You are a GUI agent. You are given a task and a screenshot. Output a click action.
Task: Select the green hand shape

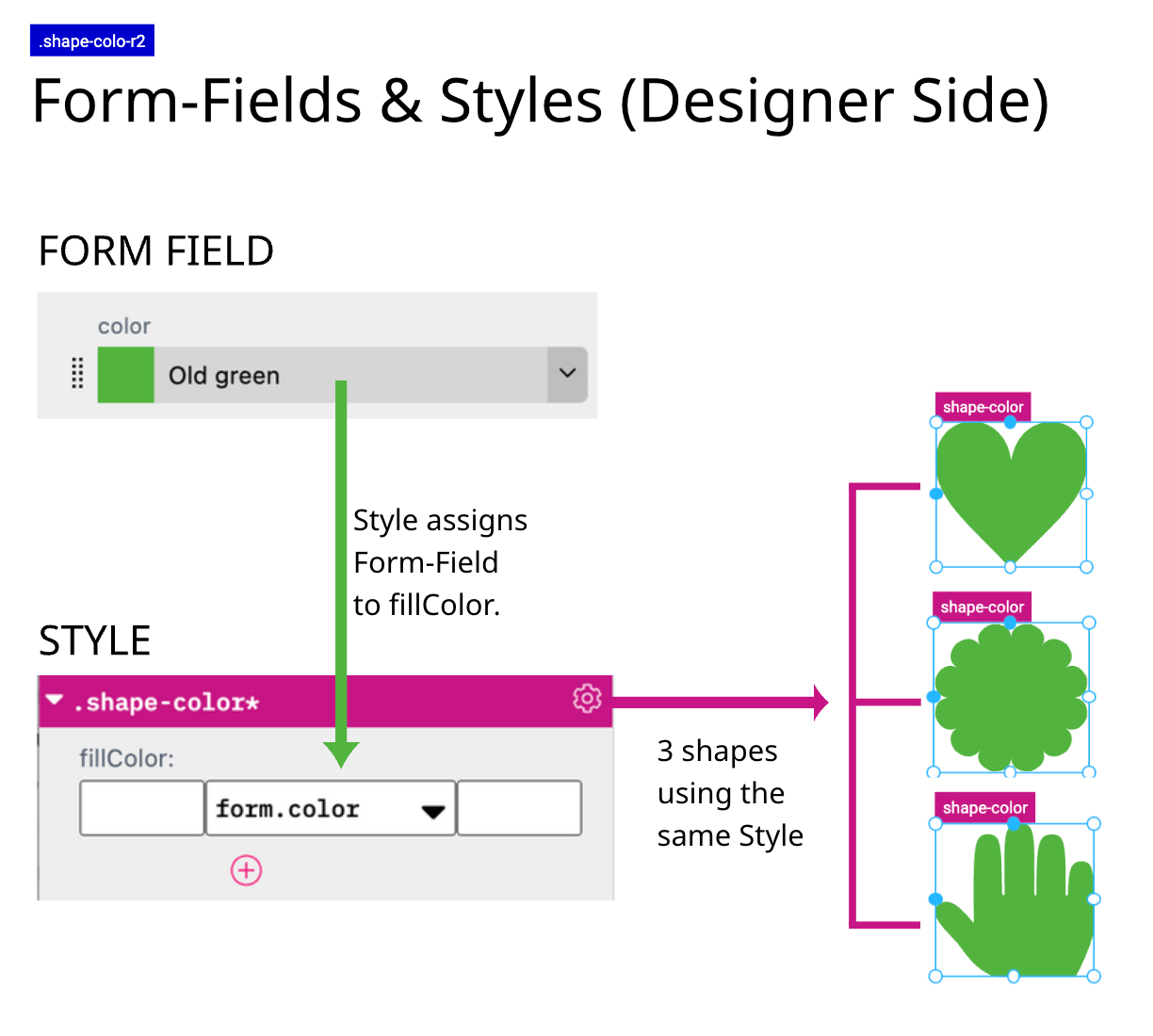[x=1015, y=899]
